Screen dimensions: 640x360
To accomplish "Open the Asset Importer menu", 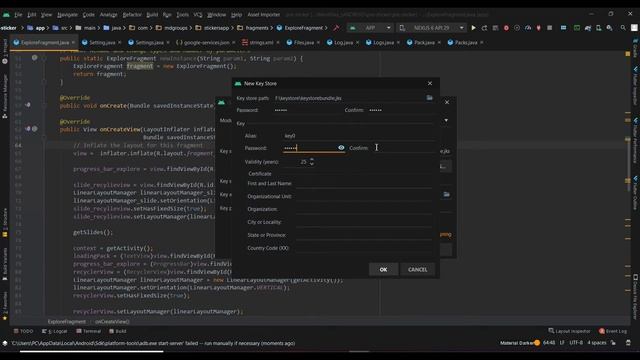I will [x=264, y=15].
